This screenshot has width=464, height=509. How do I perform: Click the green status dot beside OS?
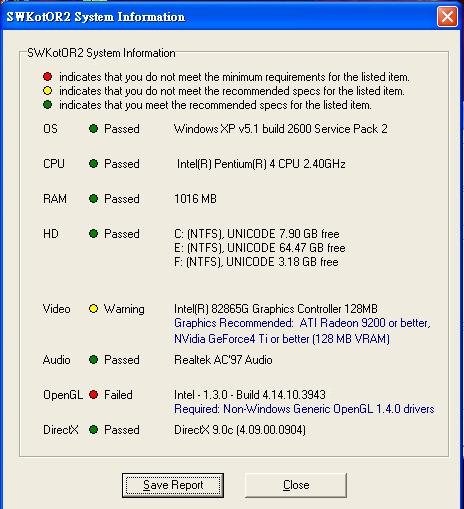94,129
